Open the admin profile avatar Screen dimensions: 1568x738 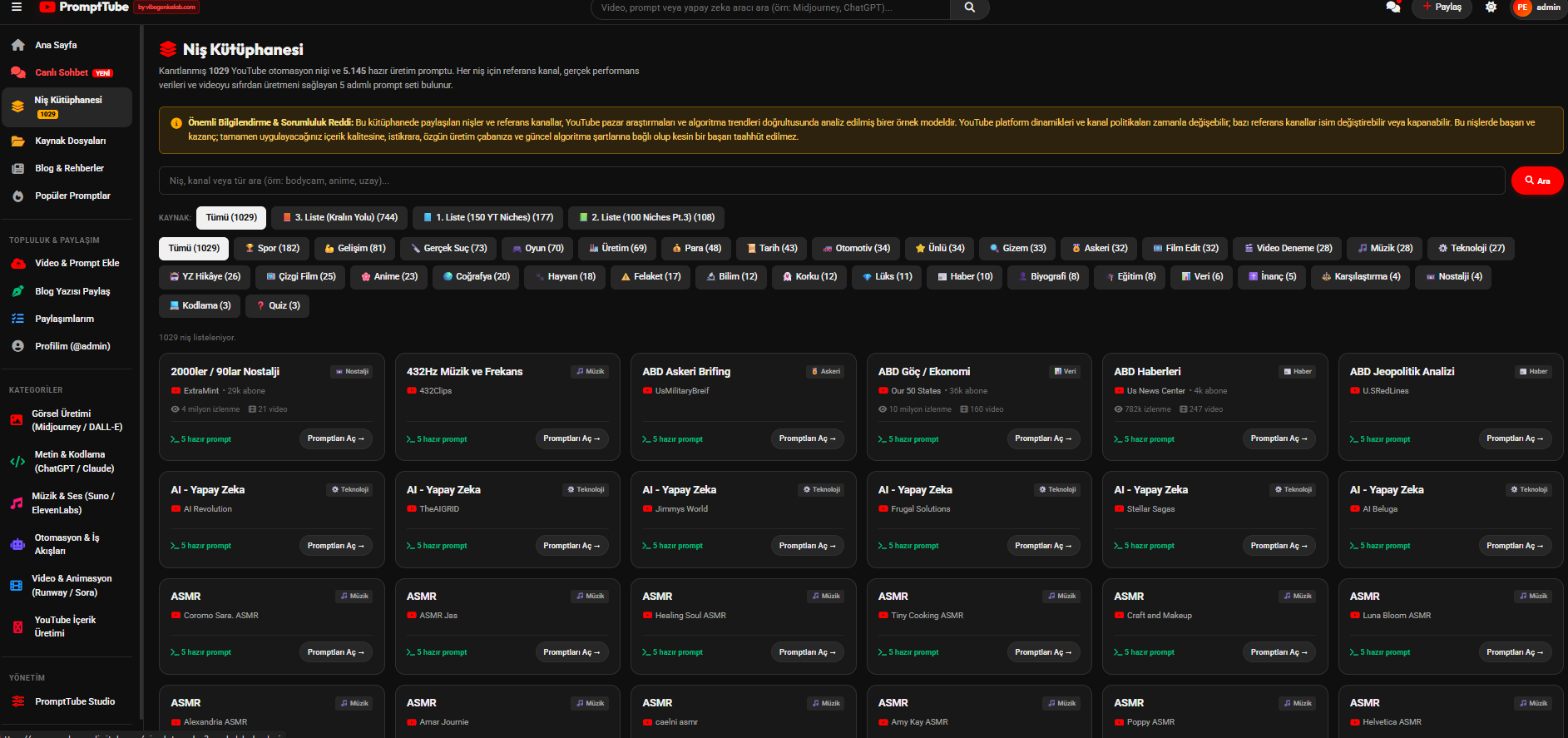coord(1522,7)
